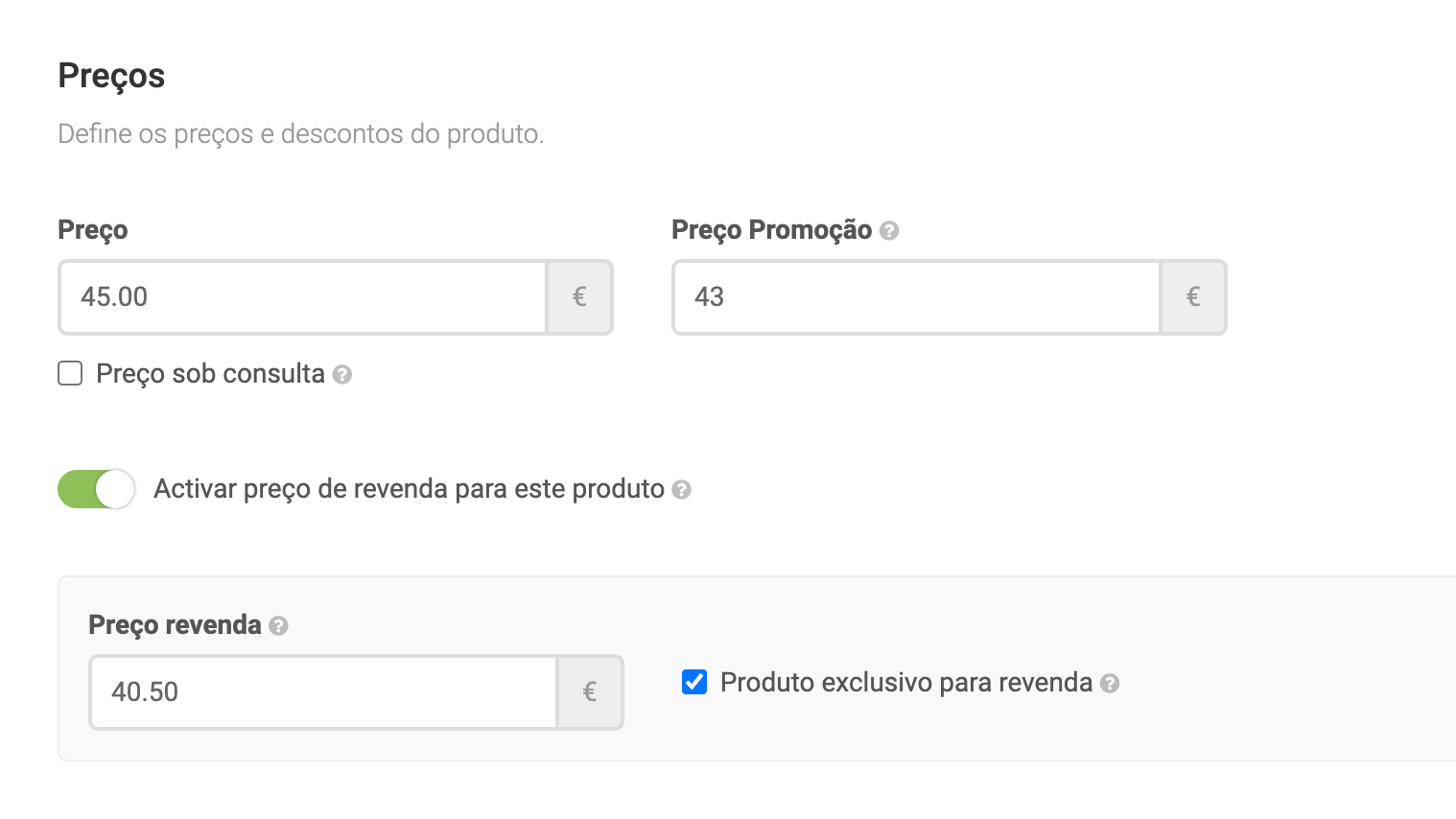This screenshot has height=819, width=1456.
Task: Open help for Produto exclusivo para revenda
Action: click(1110, 683)
